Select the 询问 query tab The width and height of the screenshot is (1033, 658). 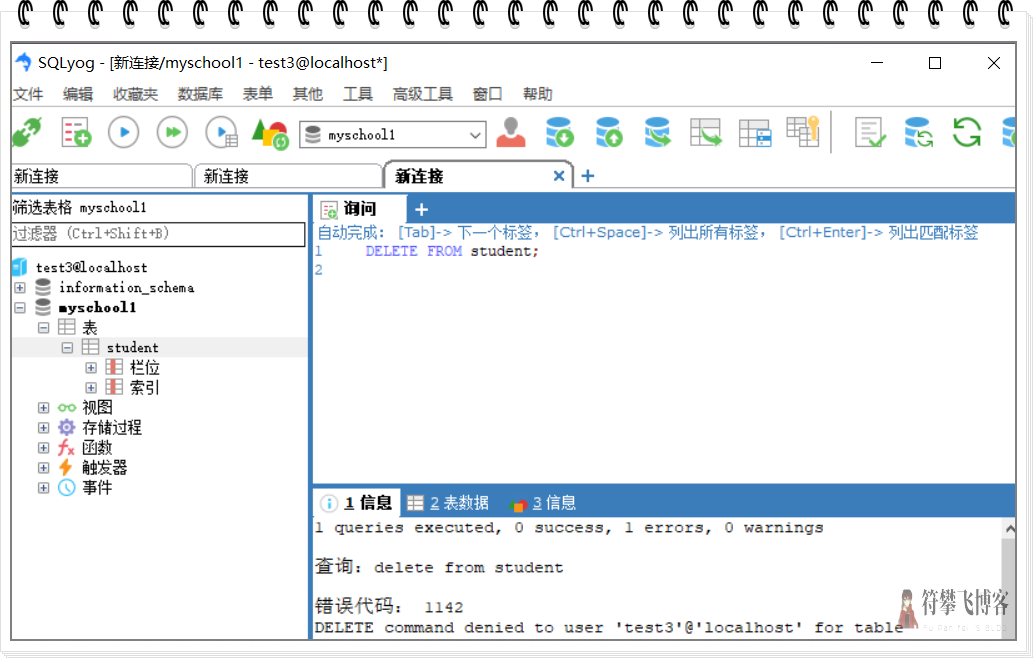pyautogui.click(x=359, y=209)
